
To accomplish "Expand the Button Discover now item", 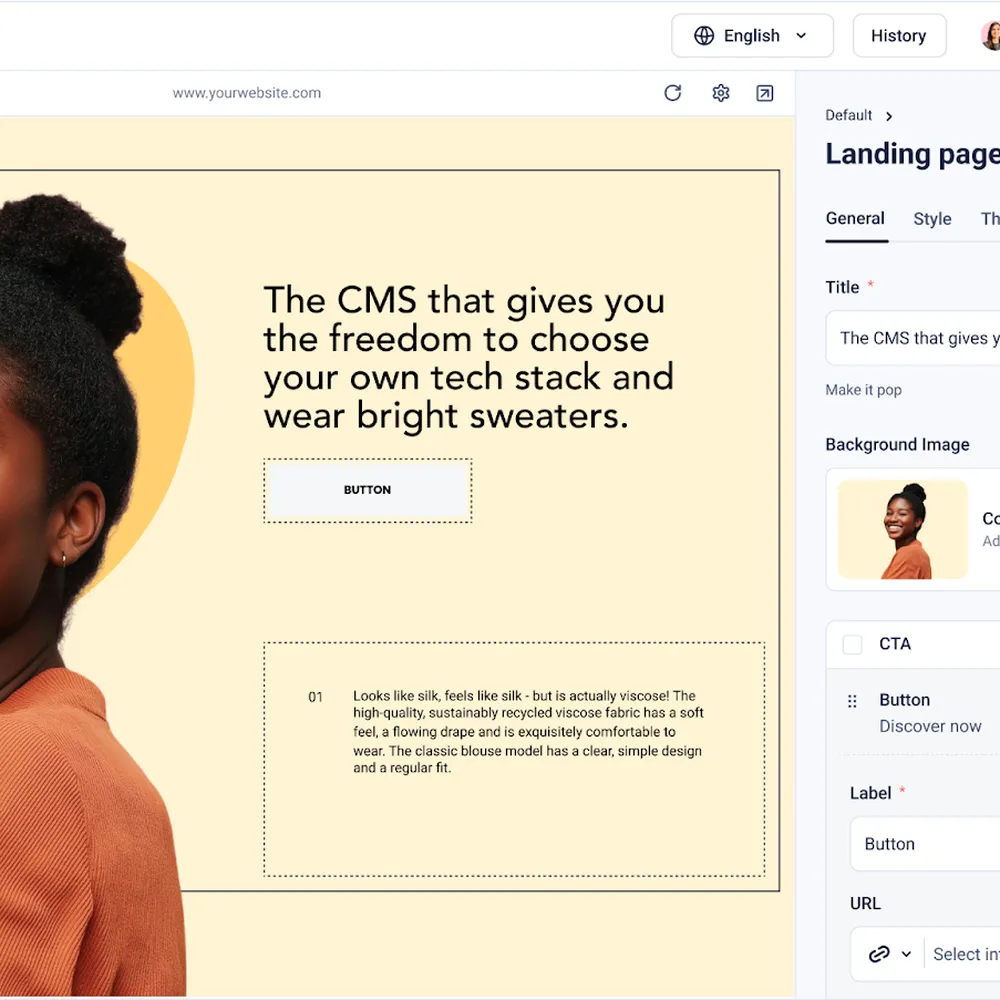I will pos(930,713).
